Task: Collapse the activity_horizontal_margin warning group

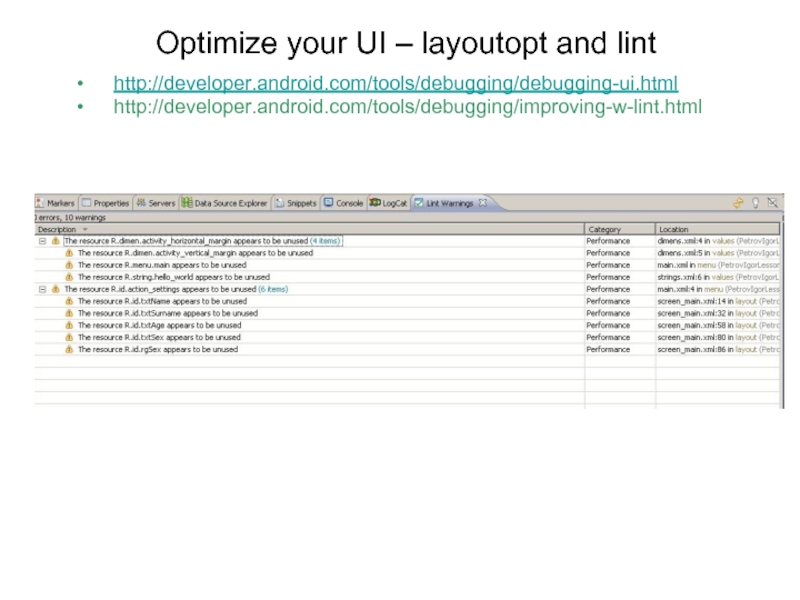Action: tap(41, 241)
